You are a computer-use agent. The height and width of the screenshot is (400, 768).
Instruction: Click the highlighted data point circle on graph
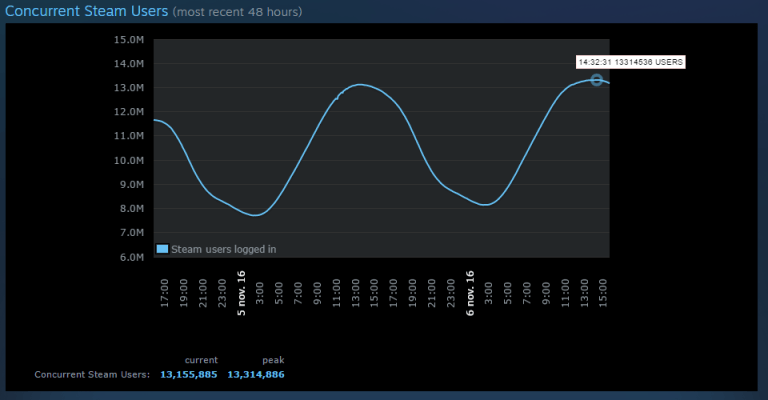pos(596,80)
